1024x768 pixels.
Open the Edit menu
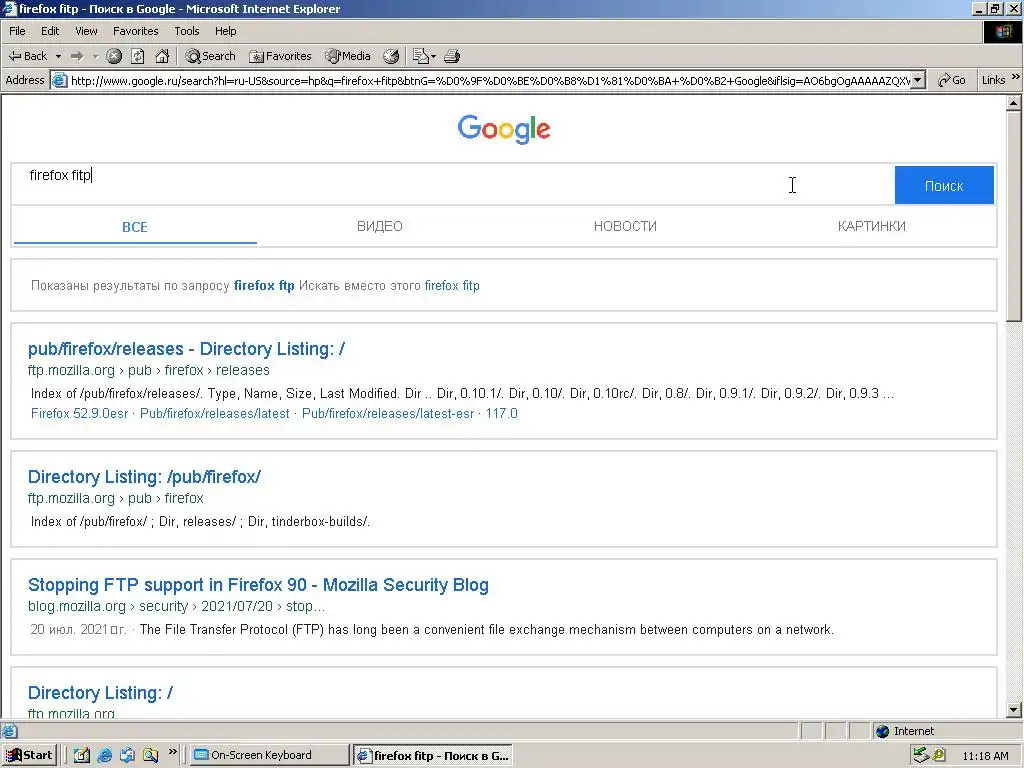(x=50, y=31)
